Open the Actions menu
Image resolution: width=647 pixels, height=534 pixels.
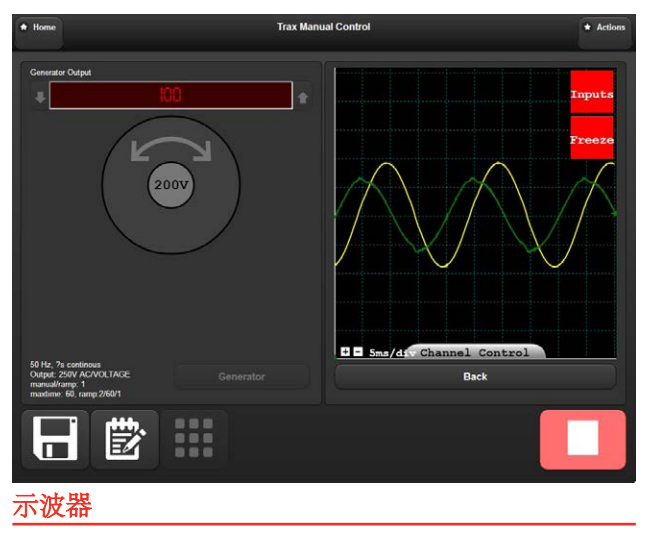click(605, 28)
